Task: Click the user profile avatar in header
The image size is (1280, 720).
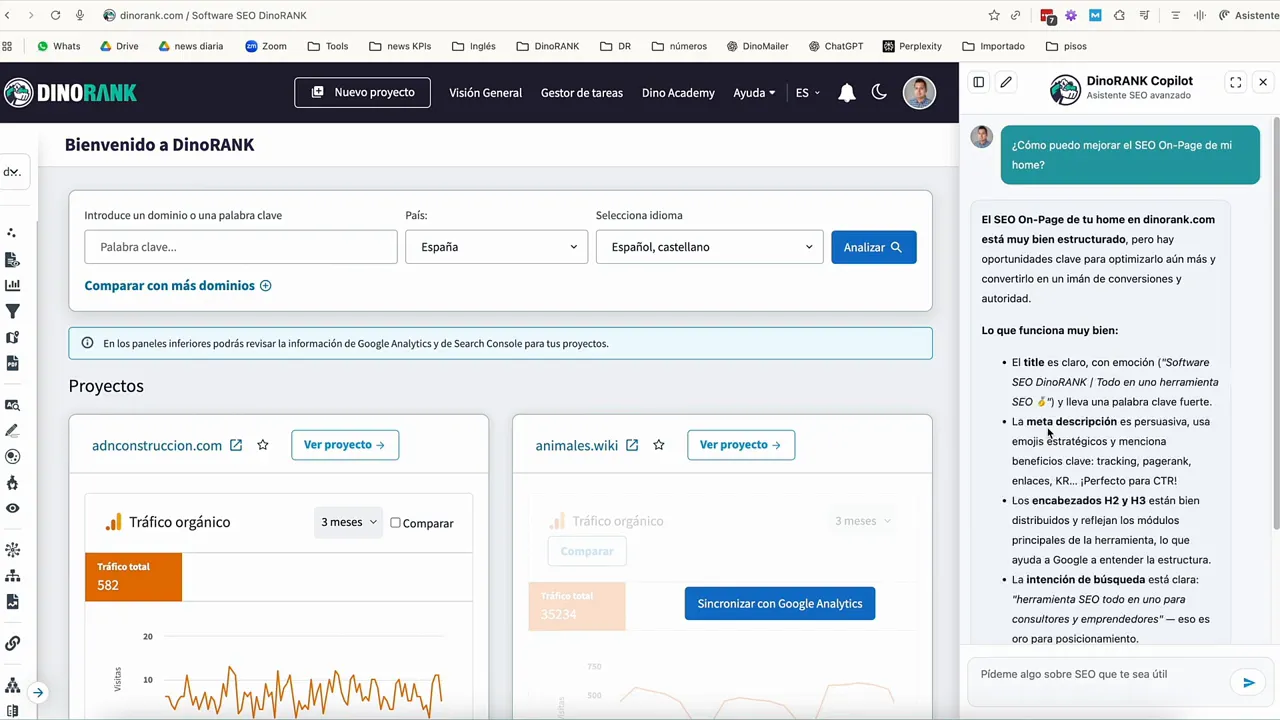Action: pos(919,92)
